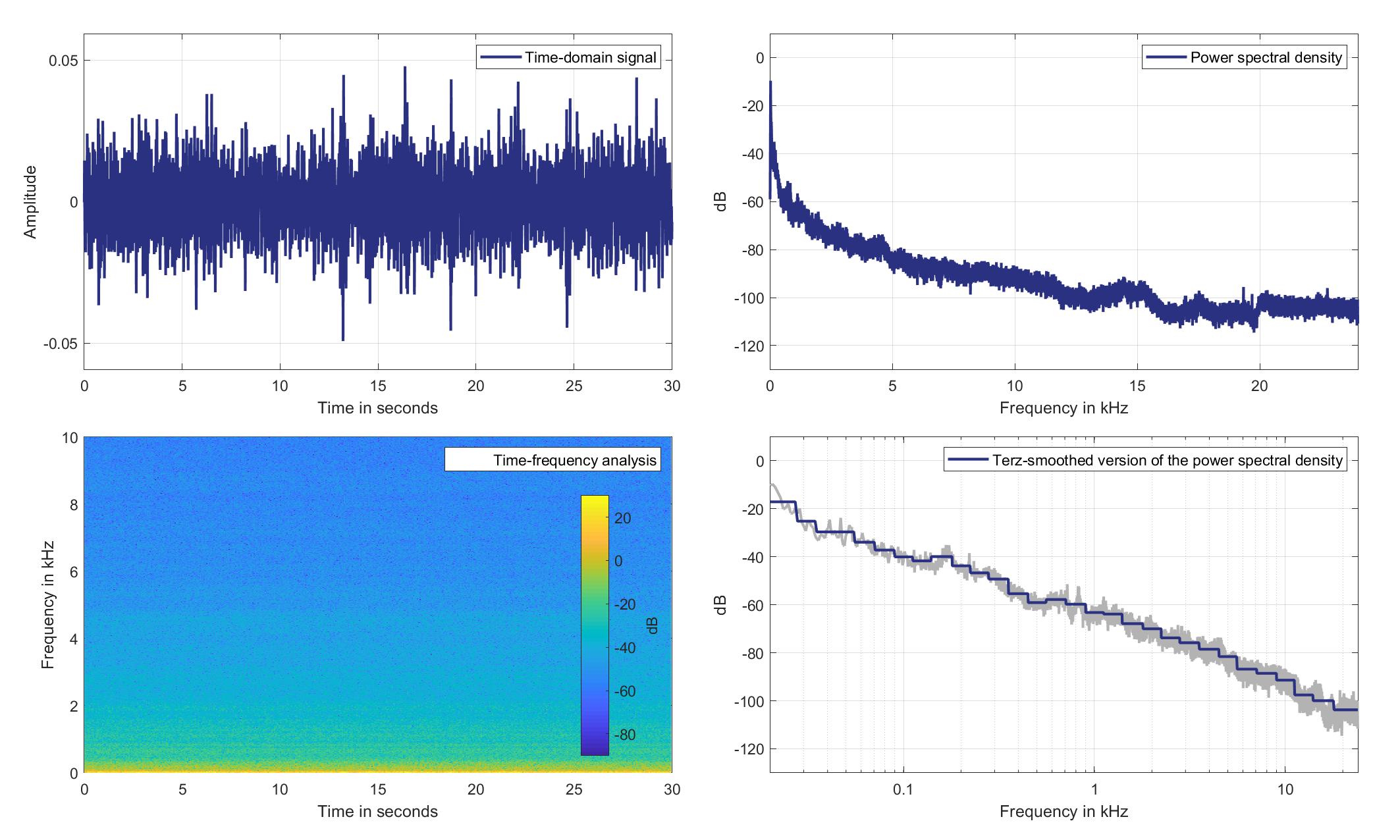Screen dimensions: 1400x840
Task: Click the Terz-smoothed version legend text
Action: (1167, 459)
